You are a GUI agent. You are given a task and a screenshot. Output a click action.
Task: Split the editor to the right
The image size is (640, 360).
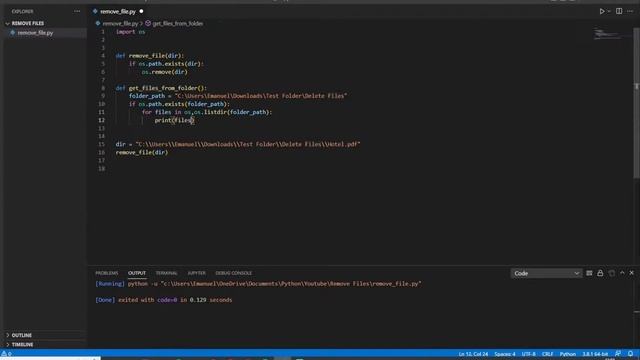619,11
